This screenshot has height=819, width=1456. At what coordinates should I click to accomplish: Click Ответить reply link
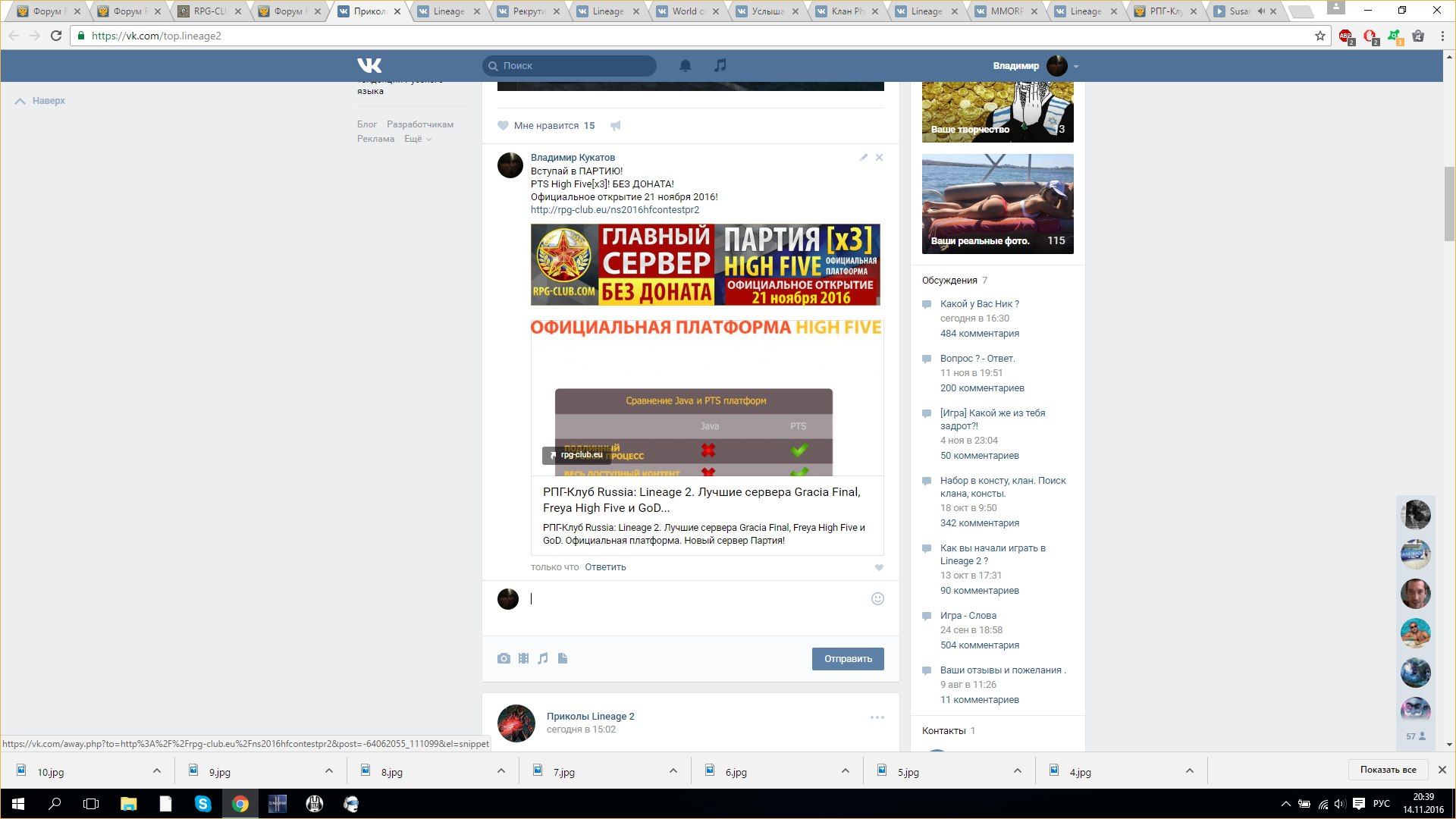(605, 567)
